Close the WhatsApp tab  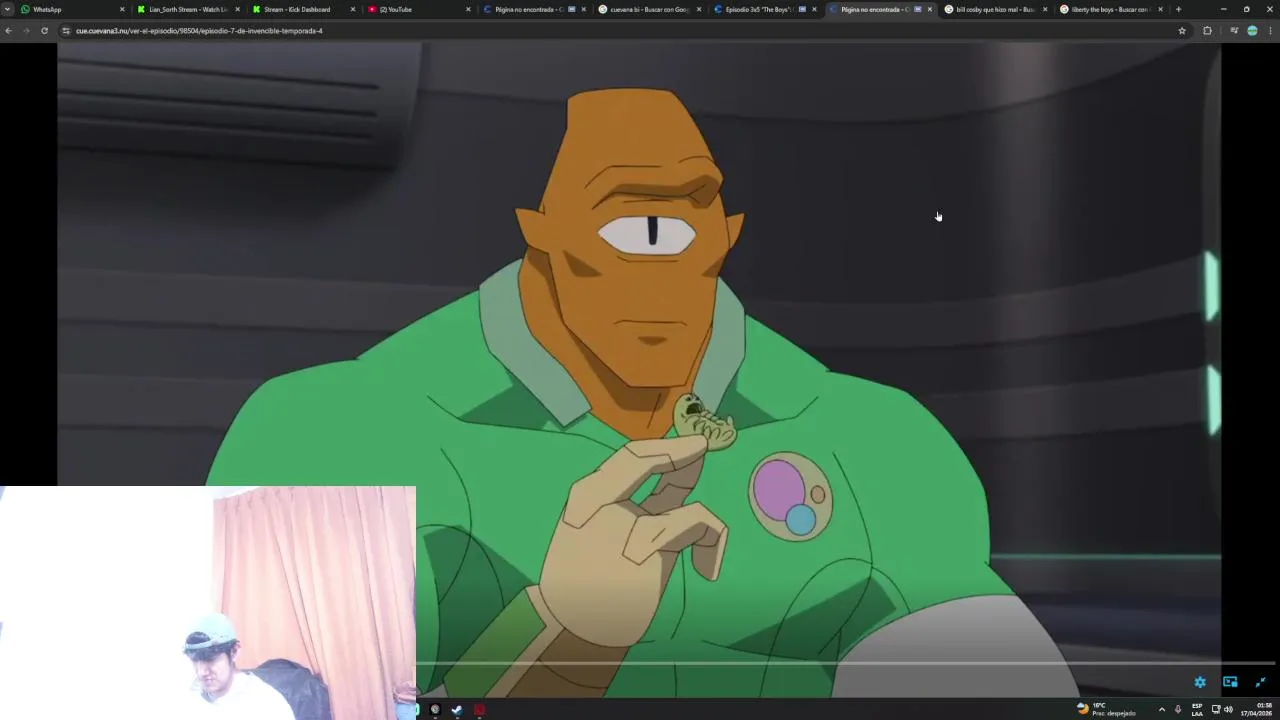(122, 9)
